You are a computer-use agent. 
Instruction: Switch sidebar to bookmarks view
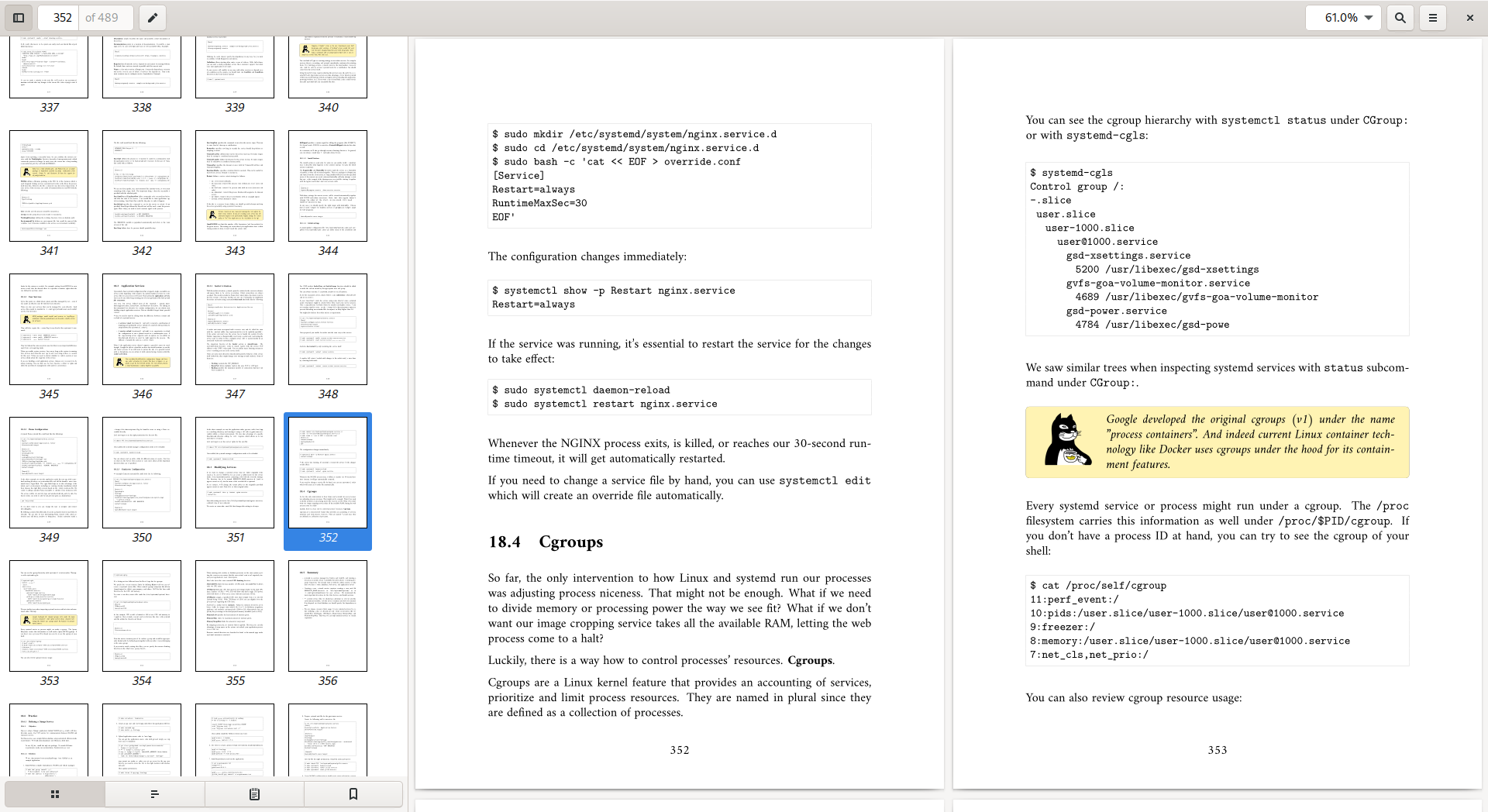353,794
